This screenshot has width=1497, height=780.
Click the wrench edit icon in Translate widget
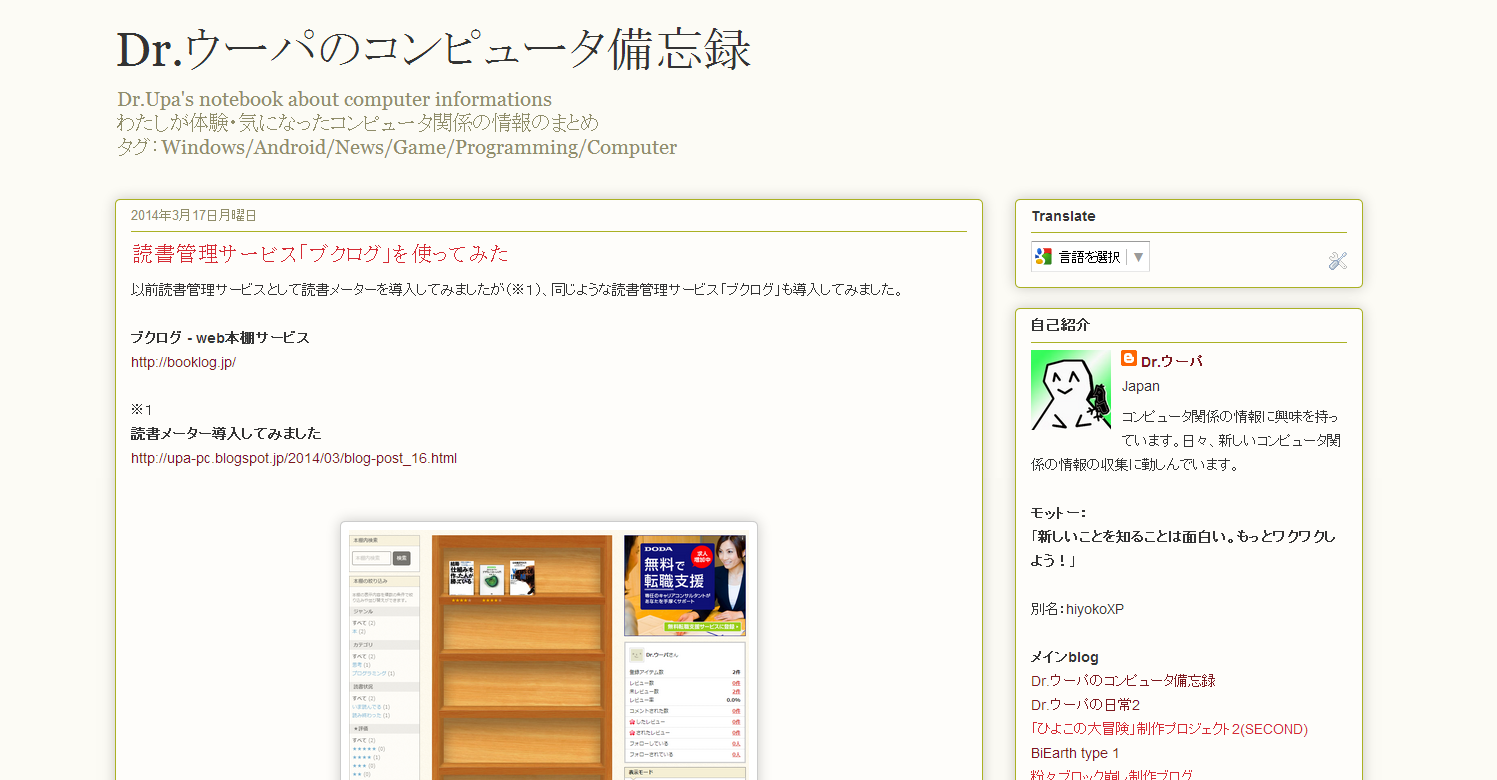(x=1337, y=261)
